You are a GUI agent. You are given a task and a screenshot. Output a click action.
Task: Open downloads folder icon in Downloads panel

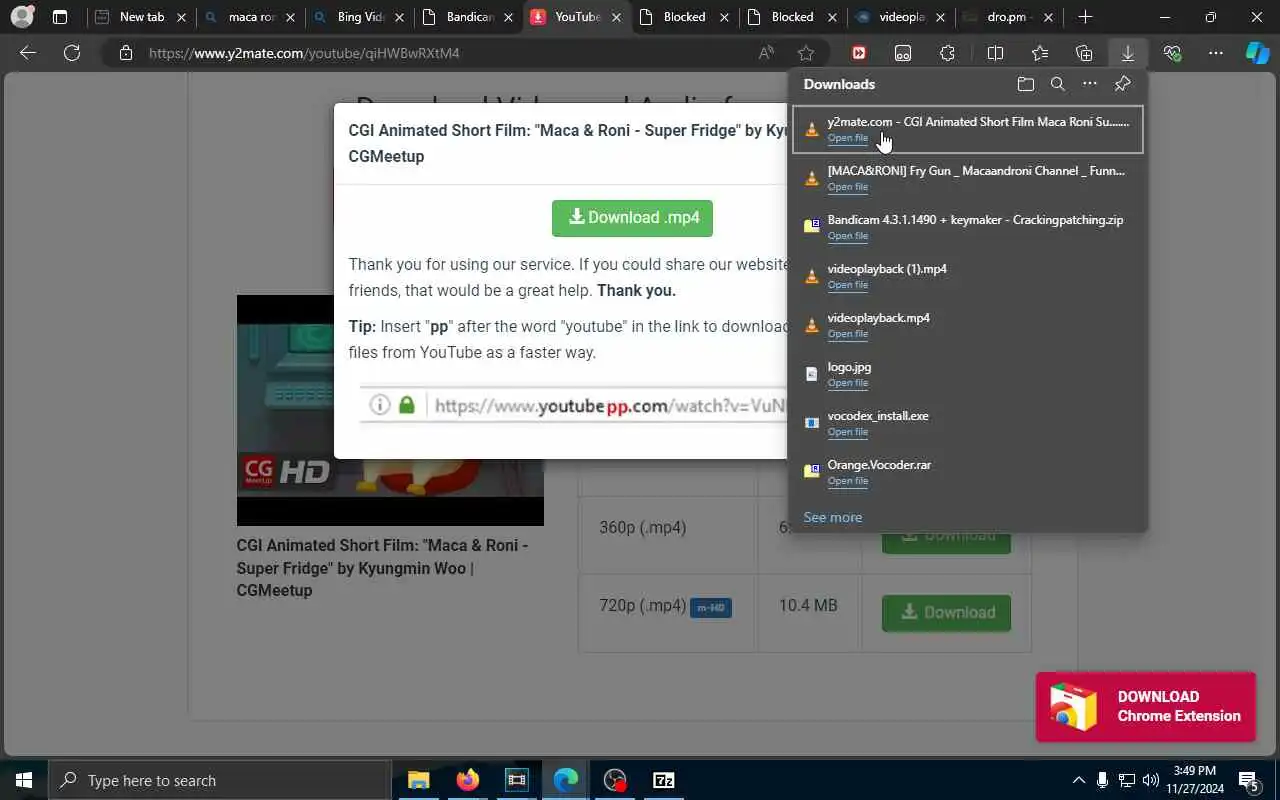pos(1025,84)
